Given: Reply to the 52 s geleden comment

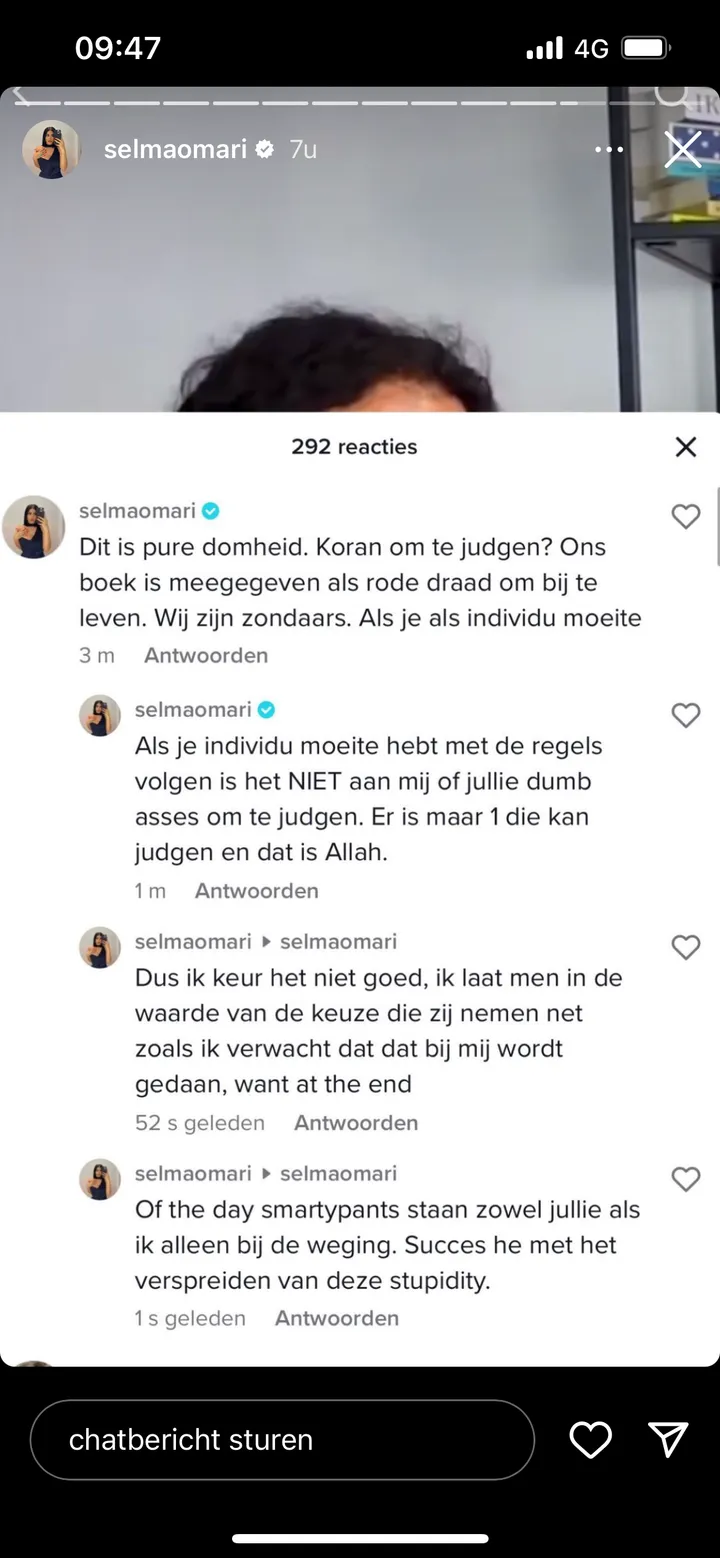Looking at the screenshot, I should click(x=356, y=1123).
